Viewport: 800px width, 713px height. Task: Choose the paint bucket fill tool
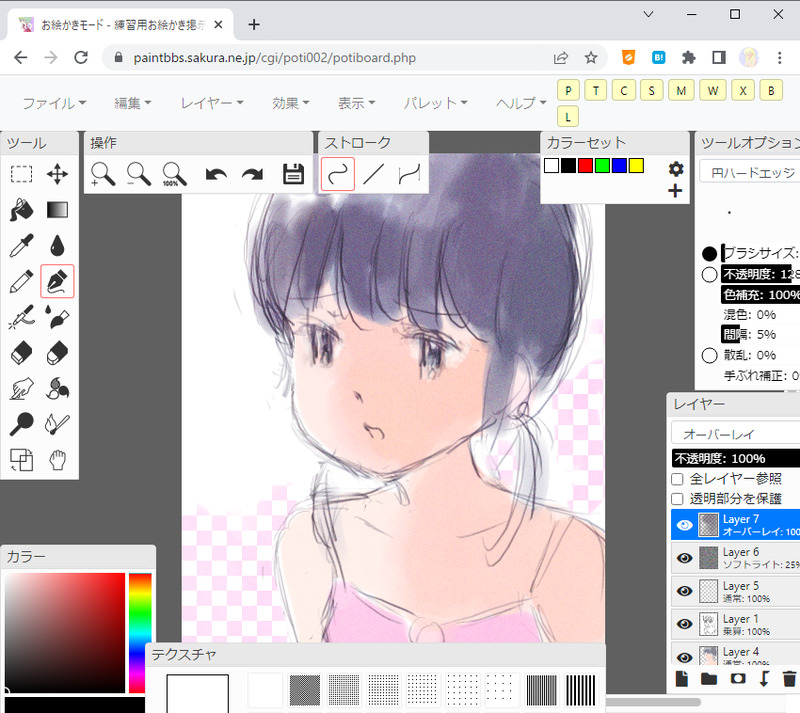21,210
